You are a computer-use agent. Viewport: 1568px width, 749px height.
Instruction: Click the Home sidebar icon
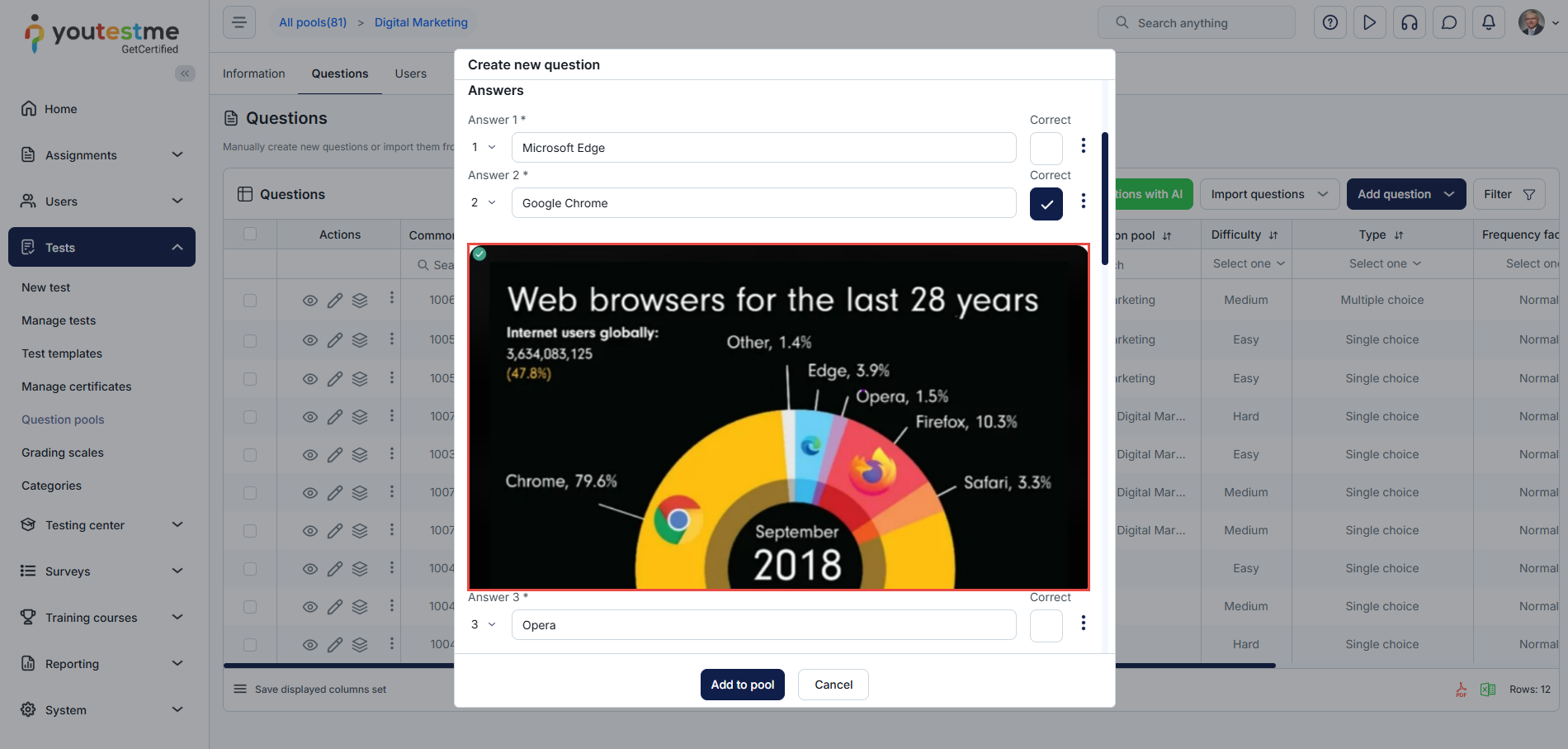pos(29,108)
